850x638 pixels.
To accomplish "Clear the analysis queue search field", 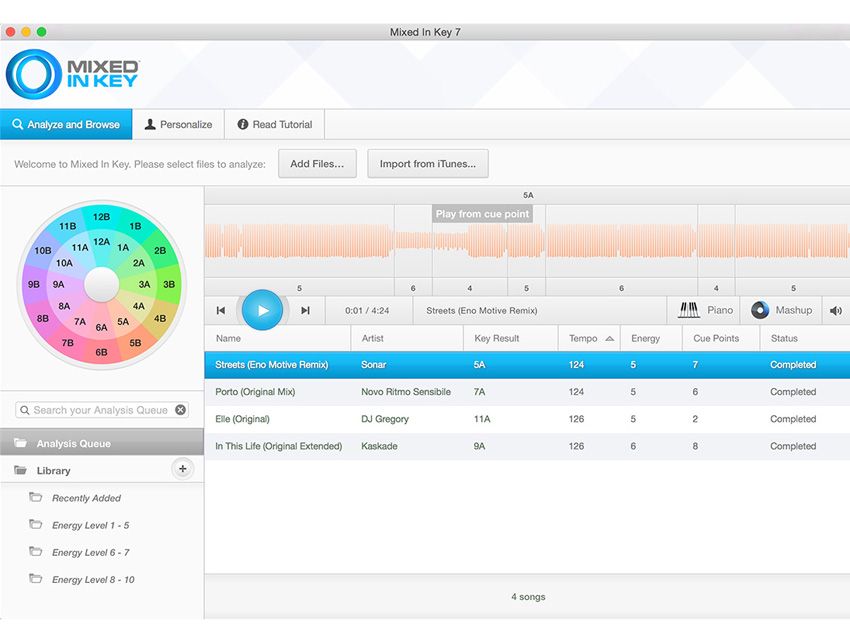I will [182, 410].
